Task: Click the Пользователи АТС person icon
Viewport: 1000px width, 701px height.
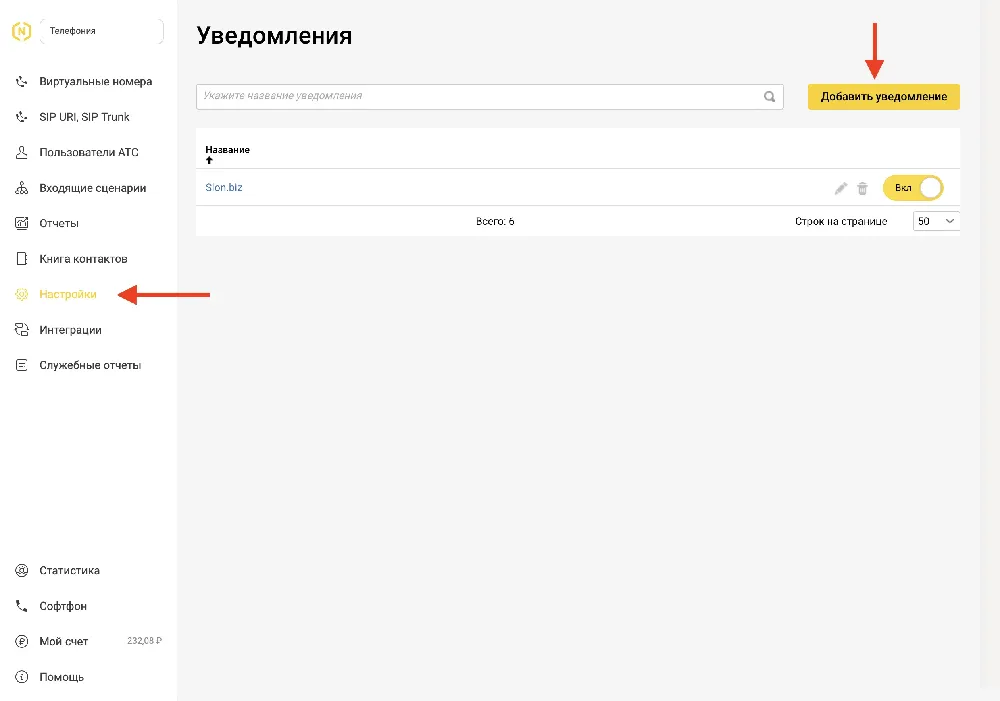Action: (x=22, y=152)
